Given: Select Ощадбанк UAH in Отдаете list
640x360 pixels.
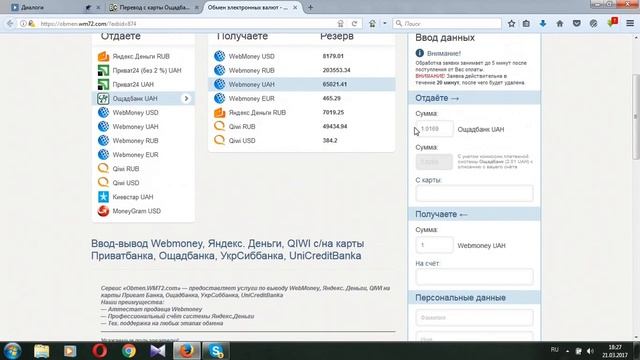Looking at the screenshot, I should [143, 98].
